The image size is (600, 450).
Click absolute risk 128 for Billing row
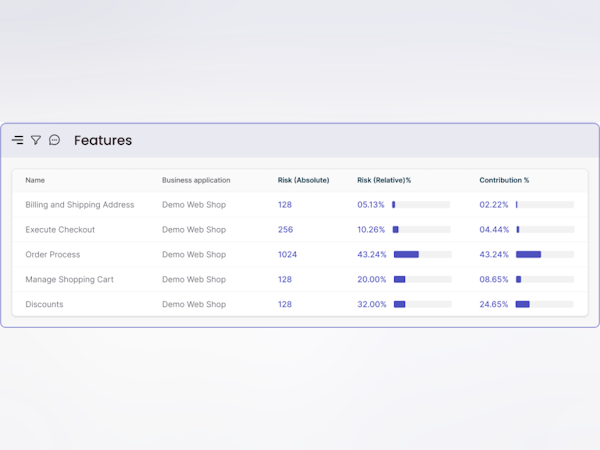(285, 205)
